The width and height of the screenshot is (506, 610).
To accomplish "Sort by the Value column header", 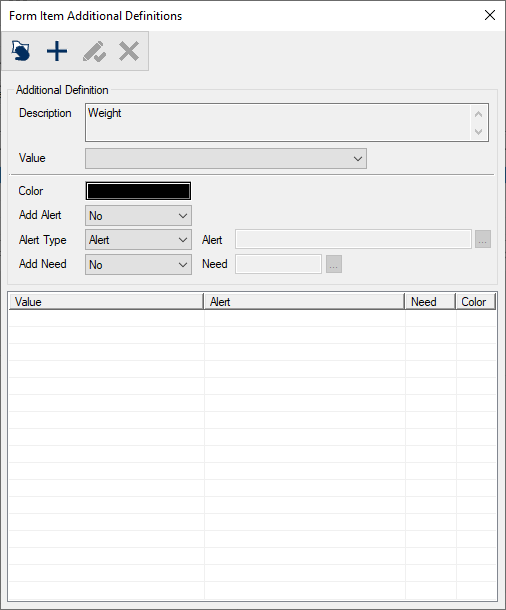I will pos(106,301).
